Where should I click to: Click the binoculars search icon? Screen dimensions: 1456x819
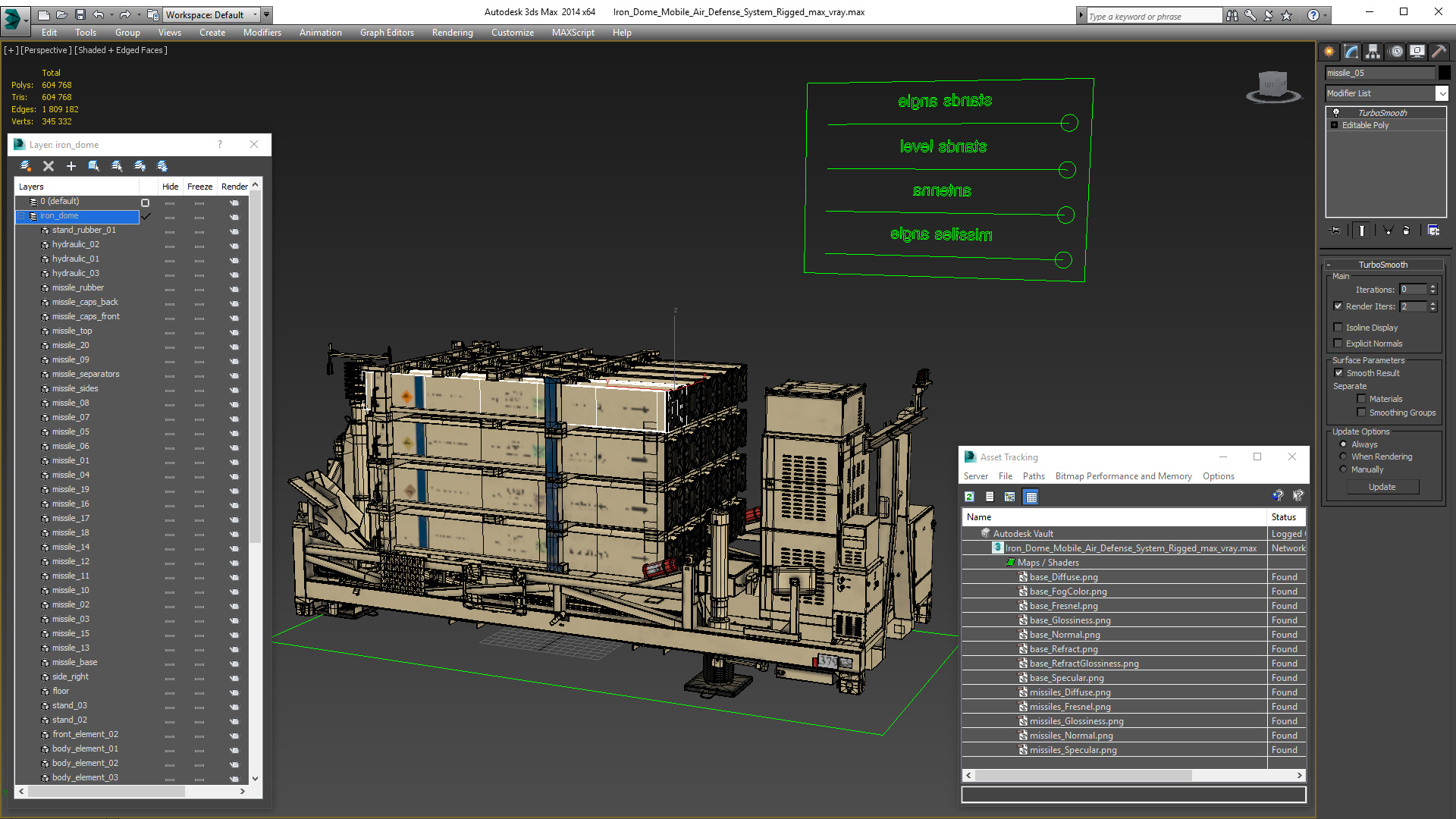click(1232, 15)
